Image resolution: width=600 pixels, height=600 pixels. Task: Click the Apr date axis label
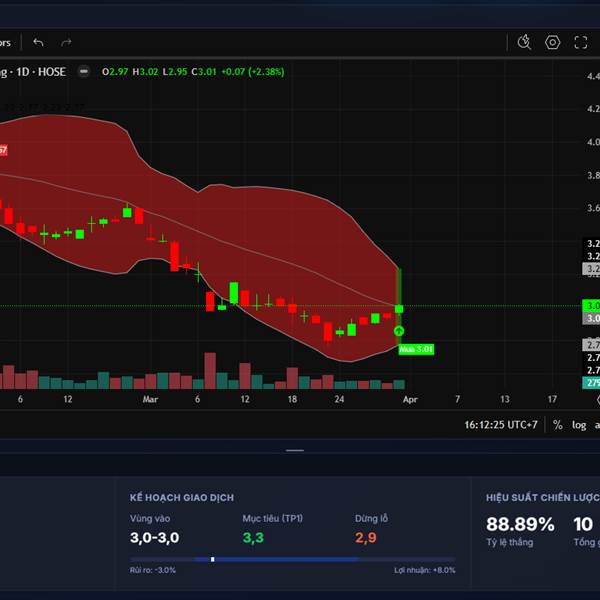(410, 399)
